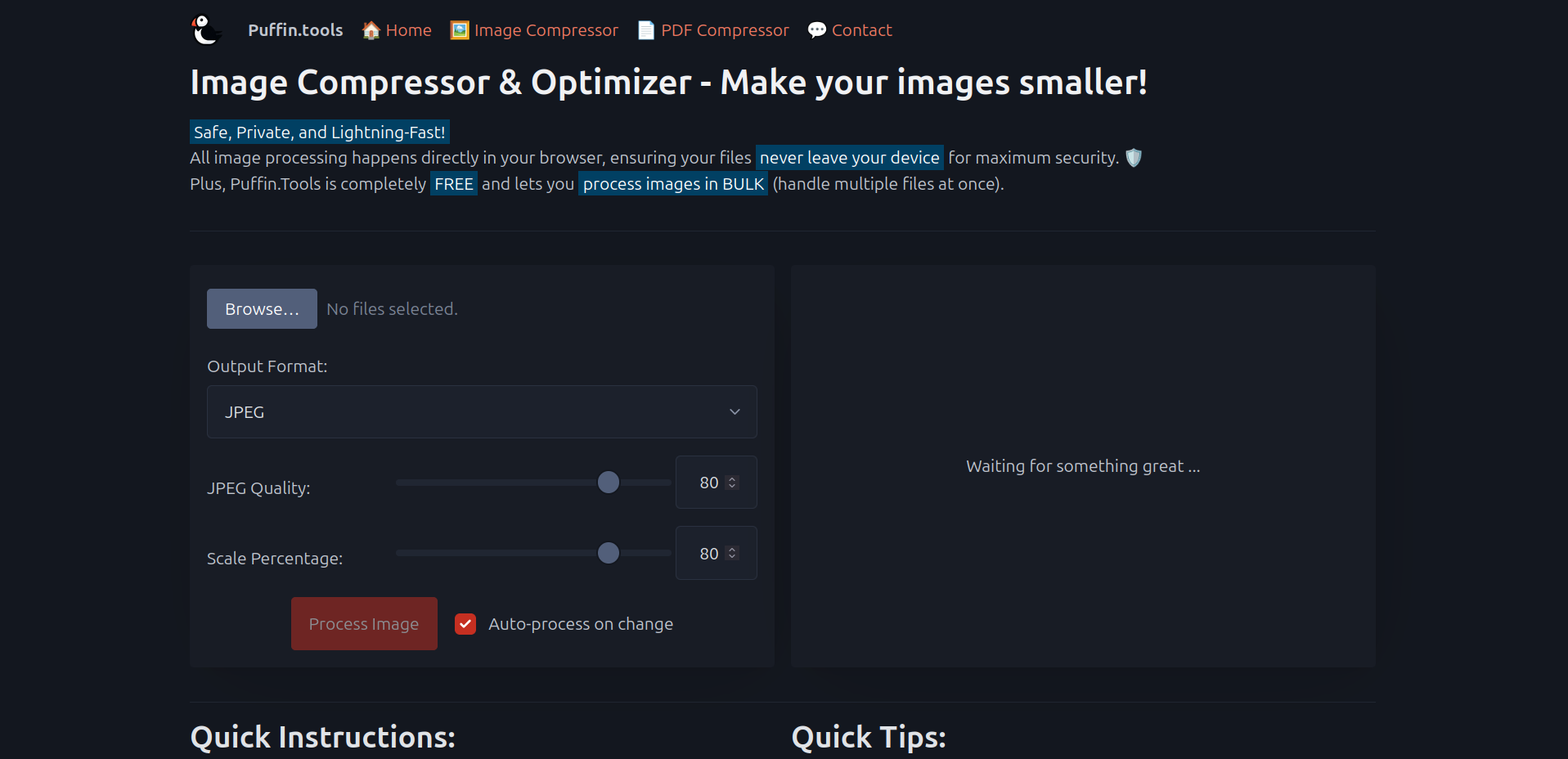Click the Browse files button
Screen dimensions: 1568x759
262,308
